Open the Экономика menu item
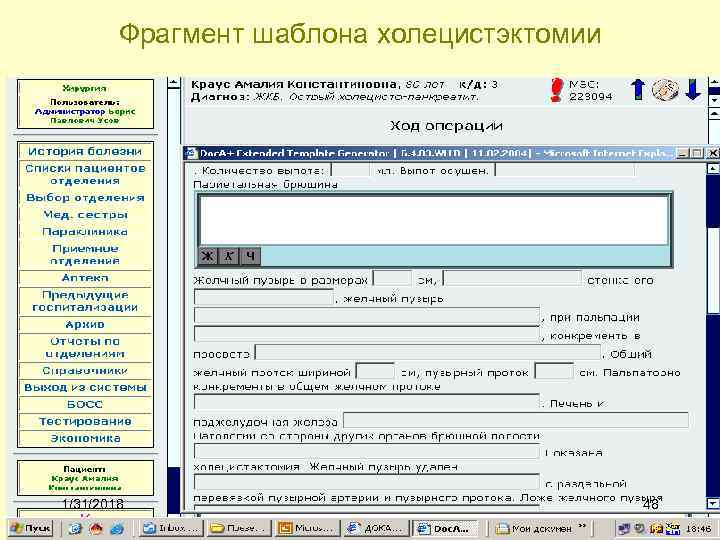720x540 pixels. coord(85,439)
